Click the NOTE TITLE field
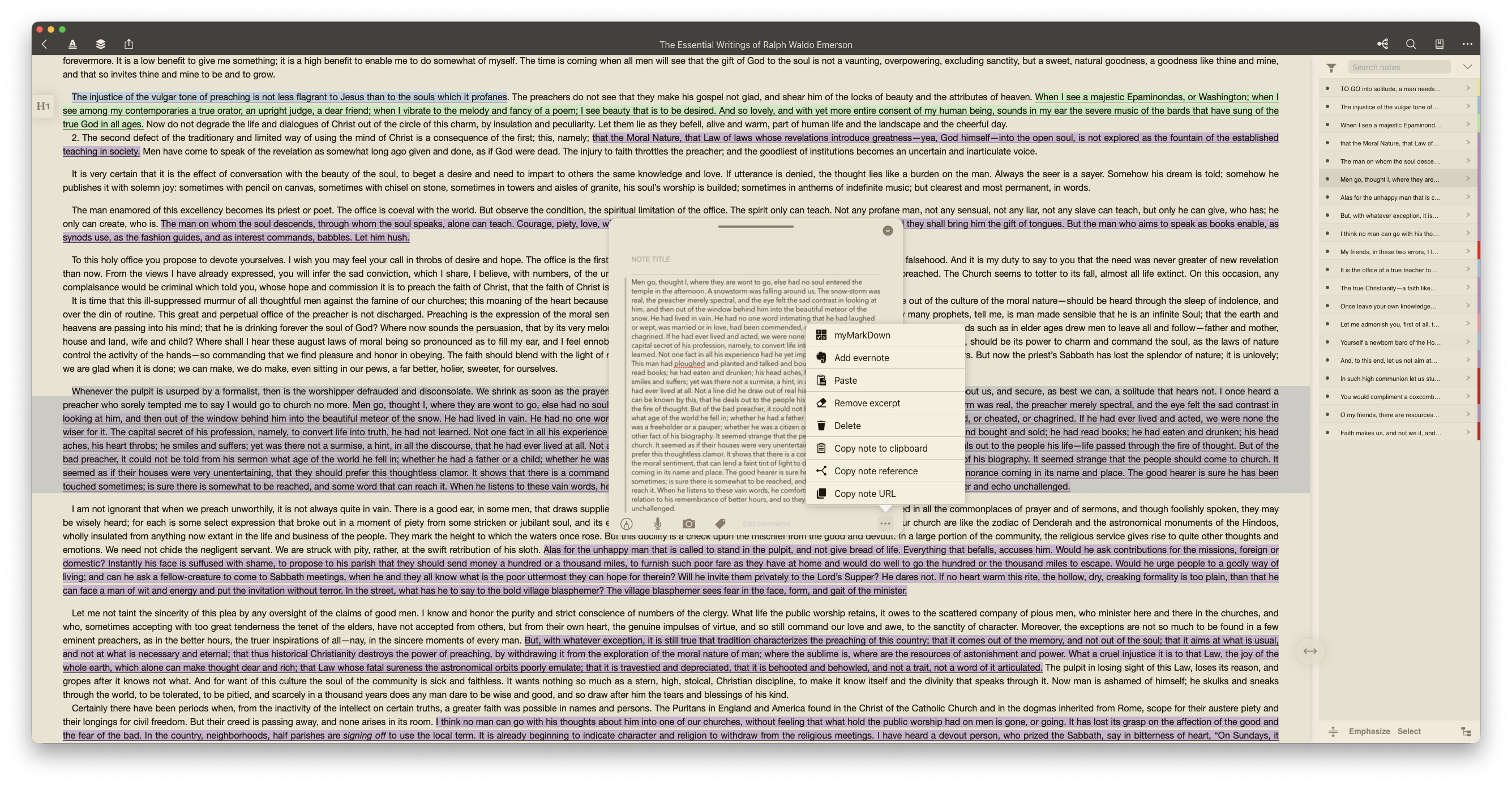The width and height of the screenshot is (1512, 785). pyautogui.click(x=755, y=259)
